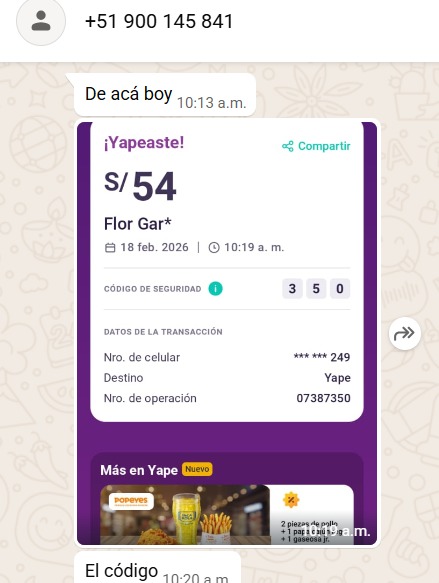This screenshot has width=439, height=583.
Task: Click the operation number 07387350
Action: [x=323, y=398]
